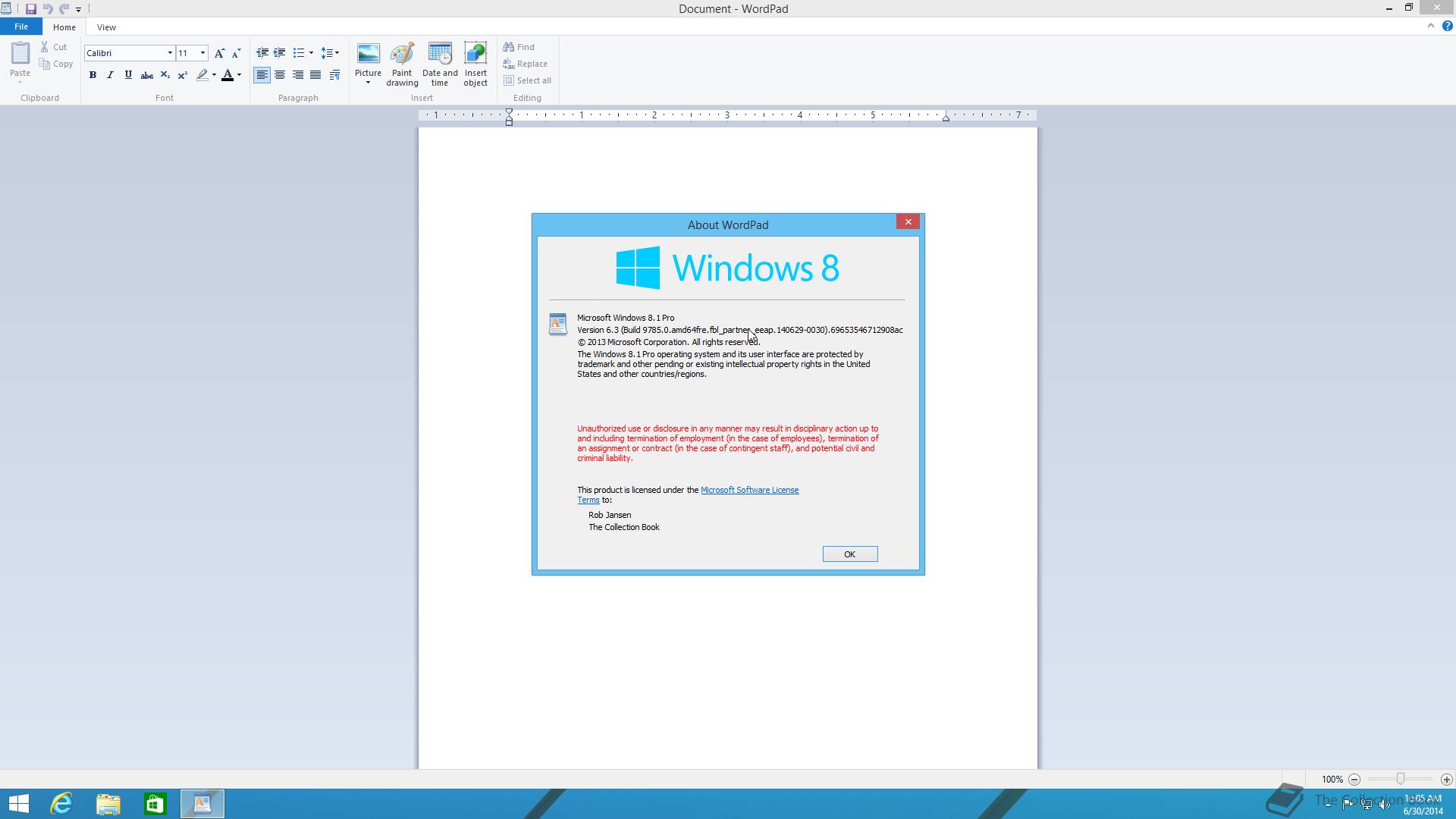Click Decrease indent icon
Image resolution: width=1456 pixels, height=819 pixels.
coord(262,53)
